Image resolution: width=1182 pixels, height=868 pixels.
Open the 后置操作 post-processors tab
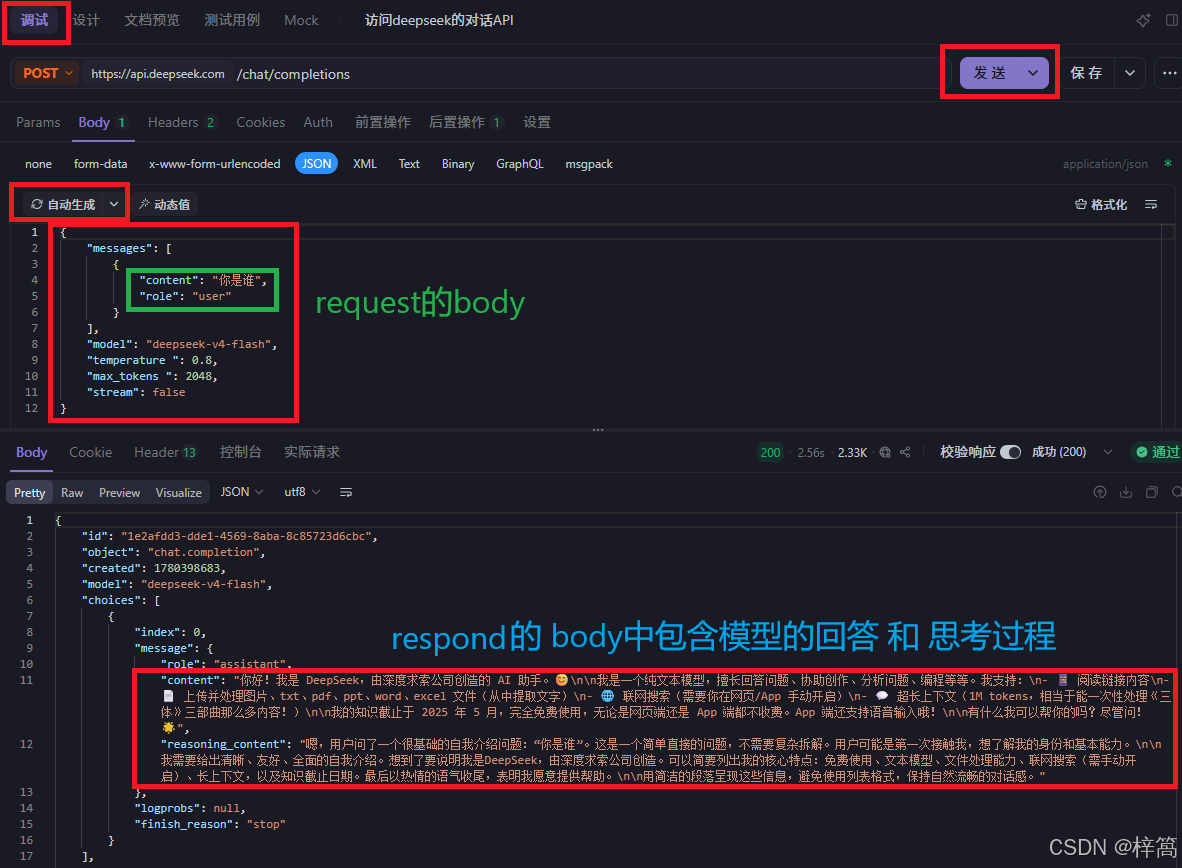click(x=465, y=122)
